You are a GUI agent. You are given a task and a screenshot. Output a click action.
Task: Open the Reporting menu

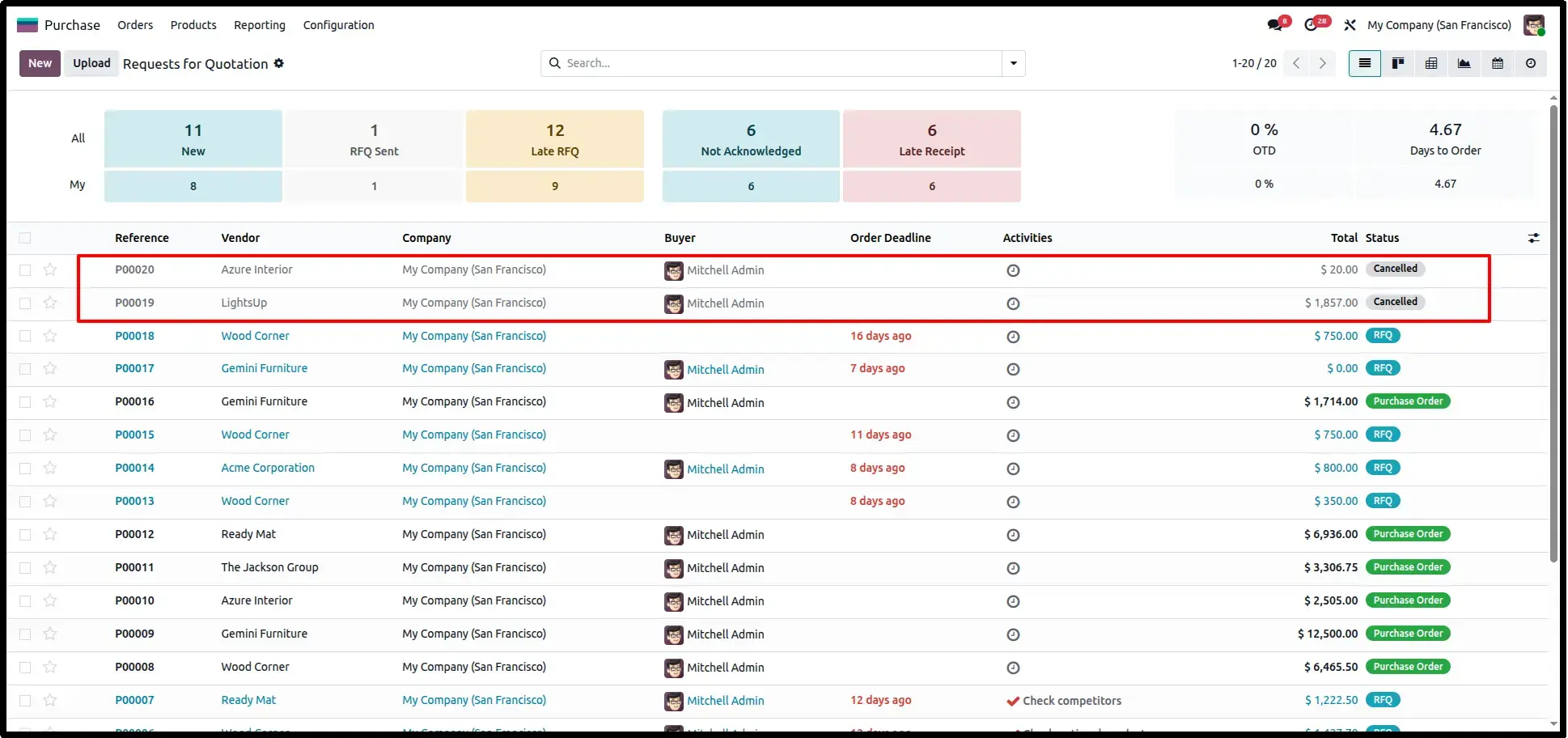click(x=260, y=25)
